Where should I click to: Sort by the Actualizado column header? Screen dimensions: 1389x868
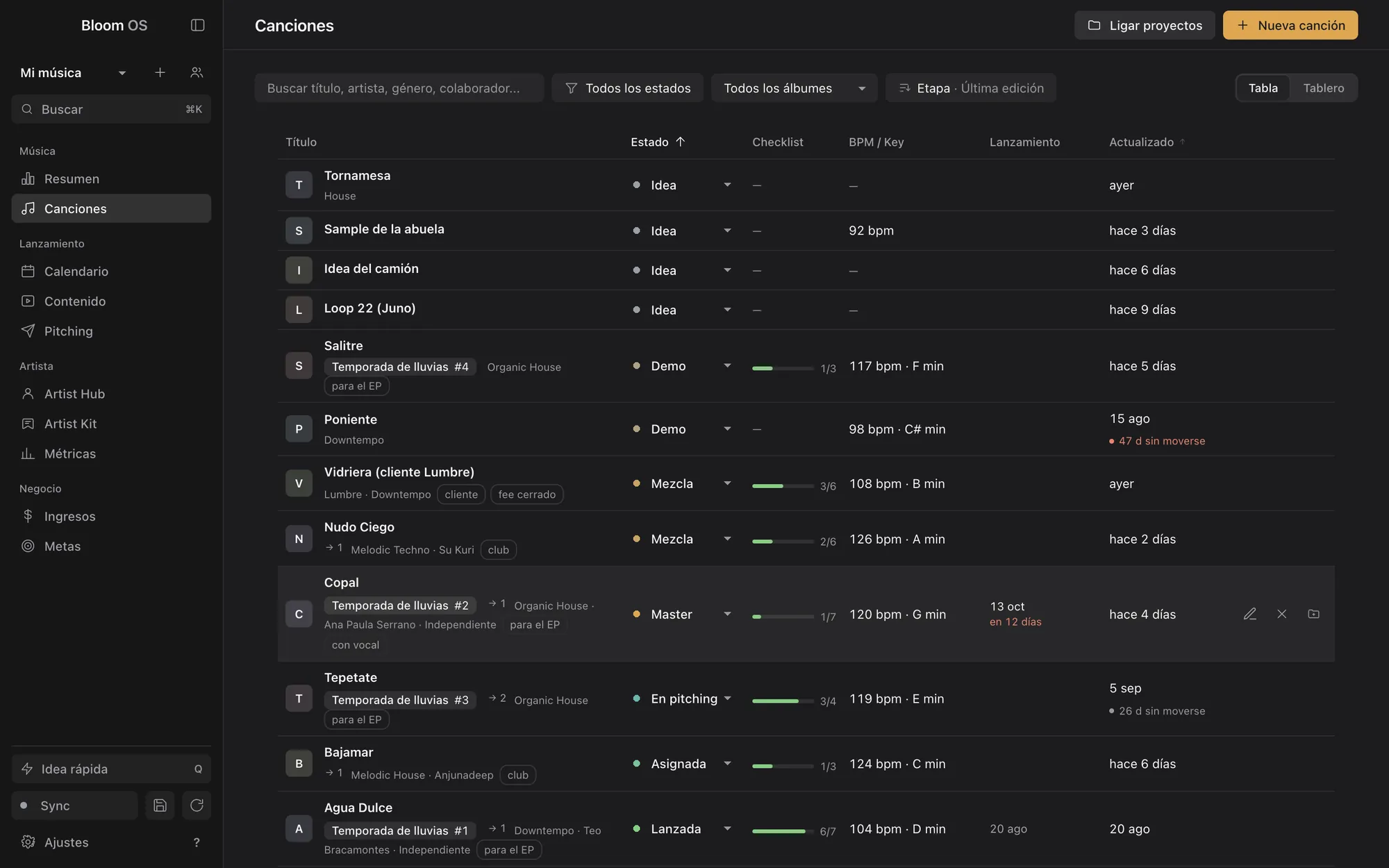coord(1147,142)
